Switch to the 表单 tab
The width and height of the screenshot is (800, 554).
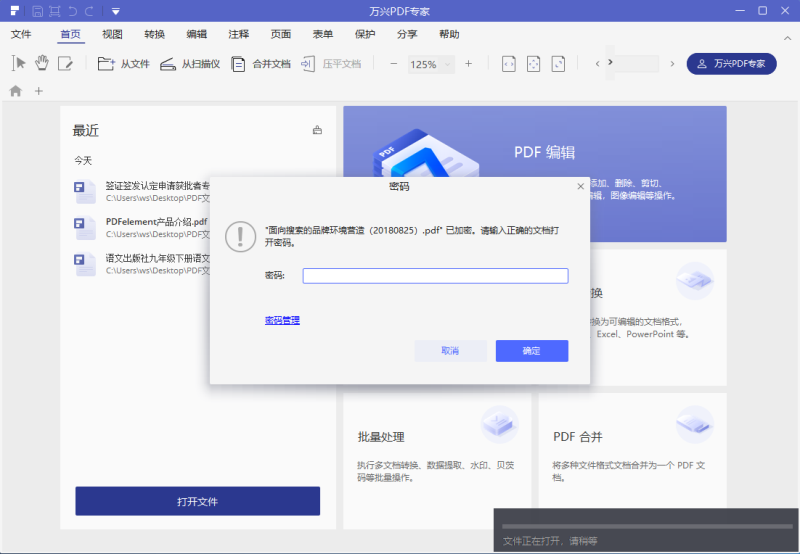(323, 34)
